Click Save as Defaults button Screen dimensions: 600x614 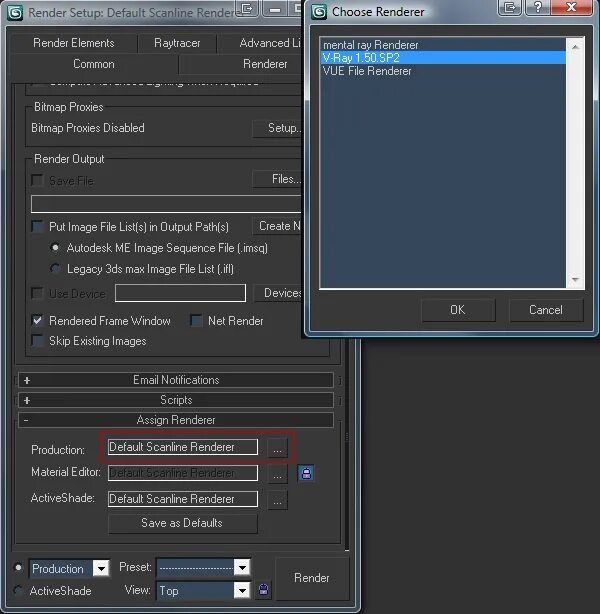click(x=182, y=523)
